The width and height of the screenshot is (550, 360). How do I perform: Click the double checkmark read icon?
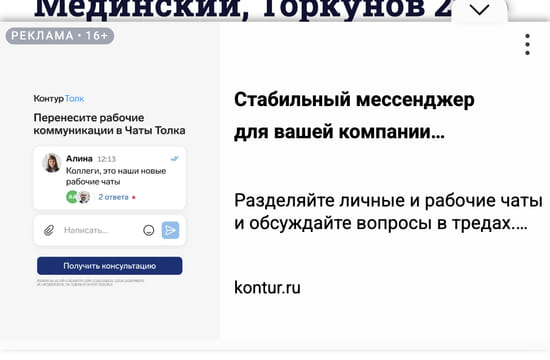[174, 159]
